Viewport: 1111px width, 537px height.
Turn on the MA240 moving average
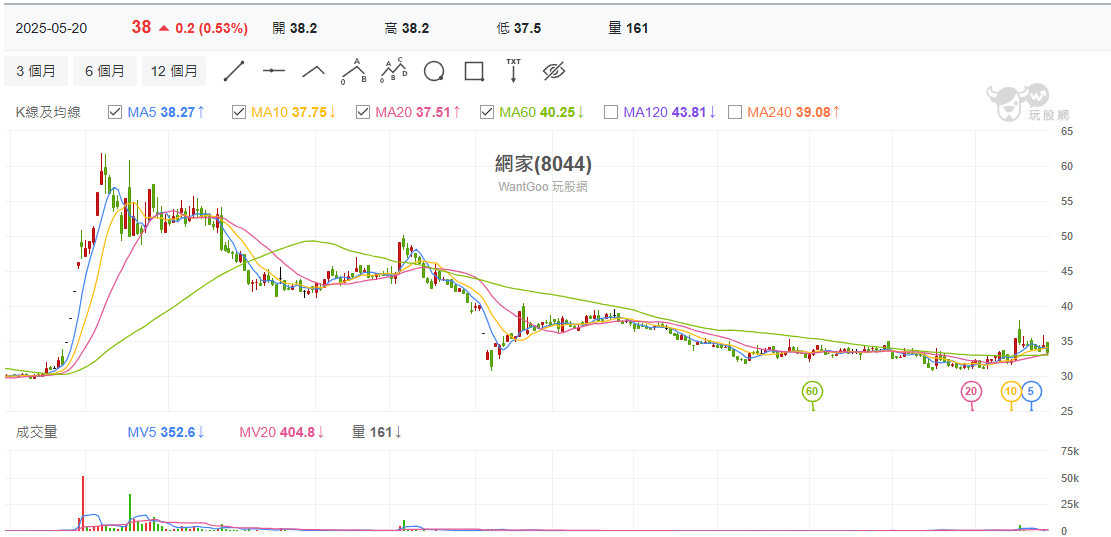pos(735,112)
